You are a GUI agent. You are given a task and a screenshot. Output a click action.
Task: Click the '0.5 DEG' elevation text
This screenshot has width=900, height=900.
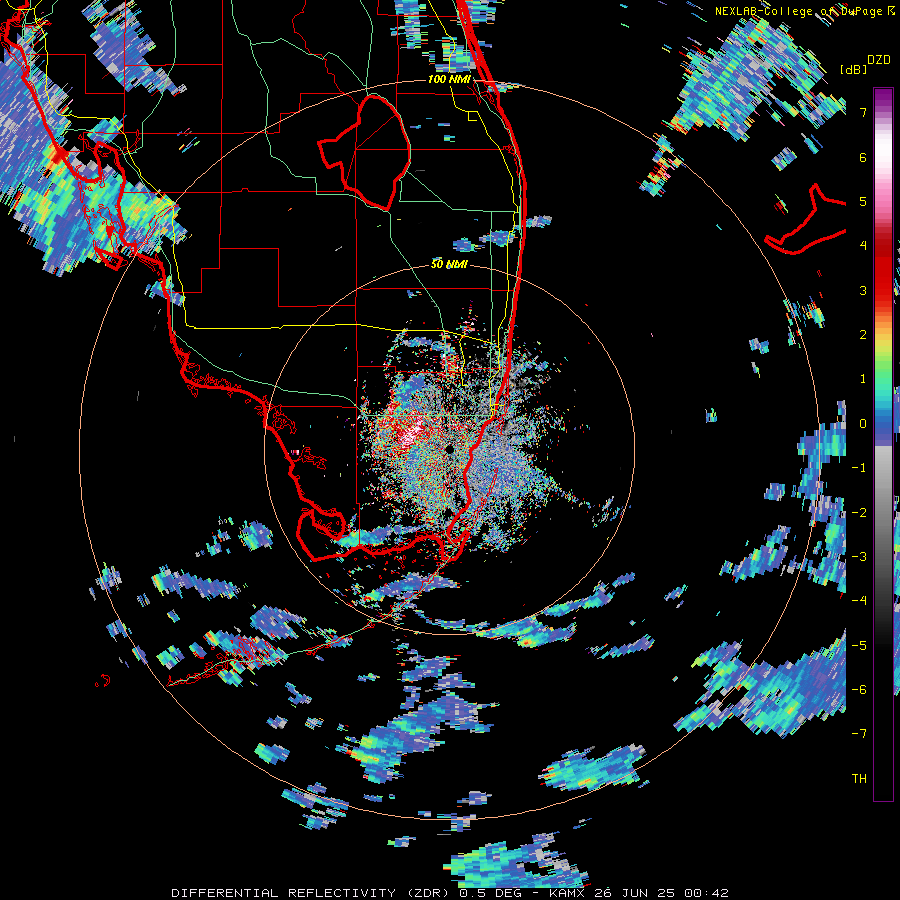pos(490,893)
